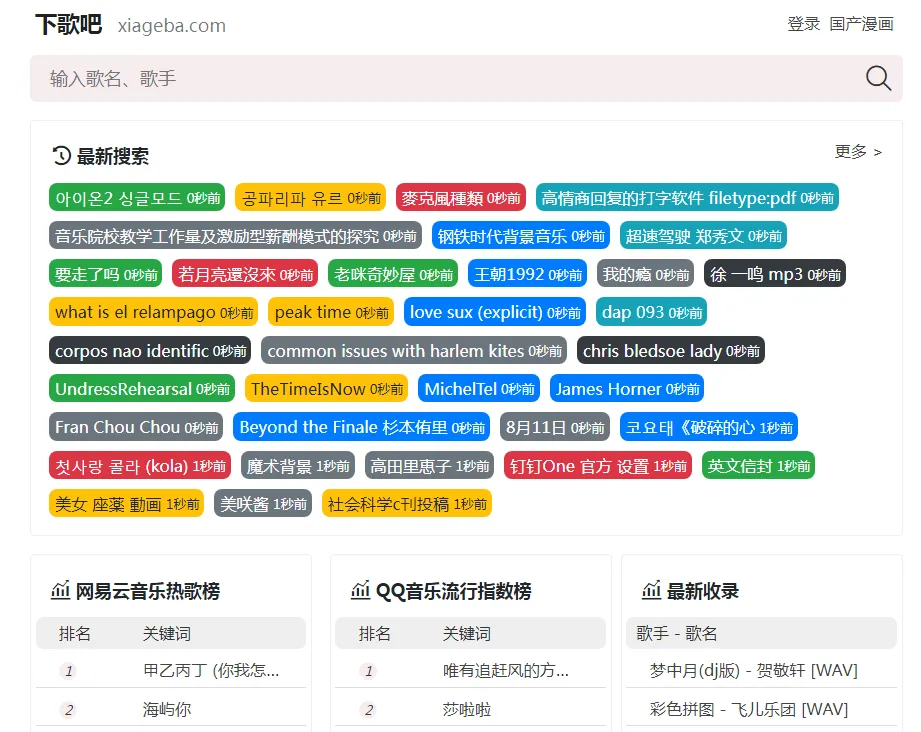This screenshot has width=921, height=732.
Task: Click the 最新搜索 section heading
Action: tap(113, 156)
